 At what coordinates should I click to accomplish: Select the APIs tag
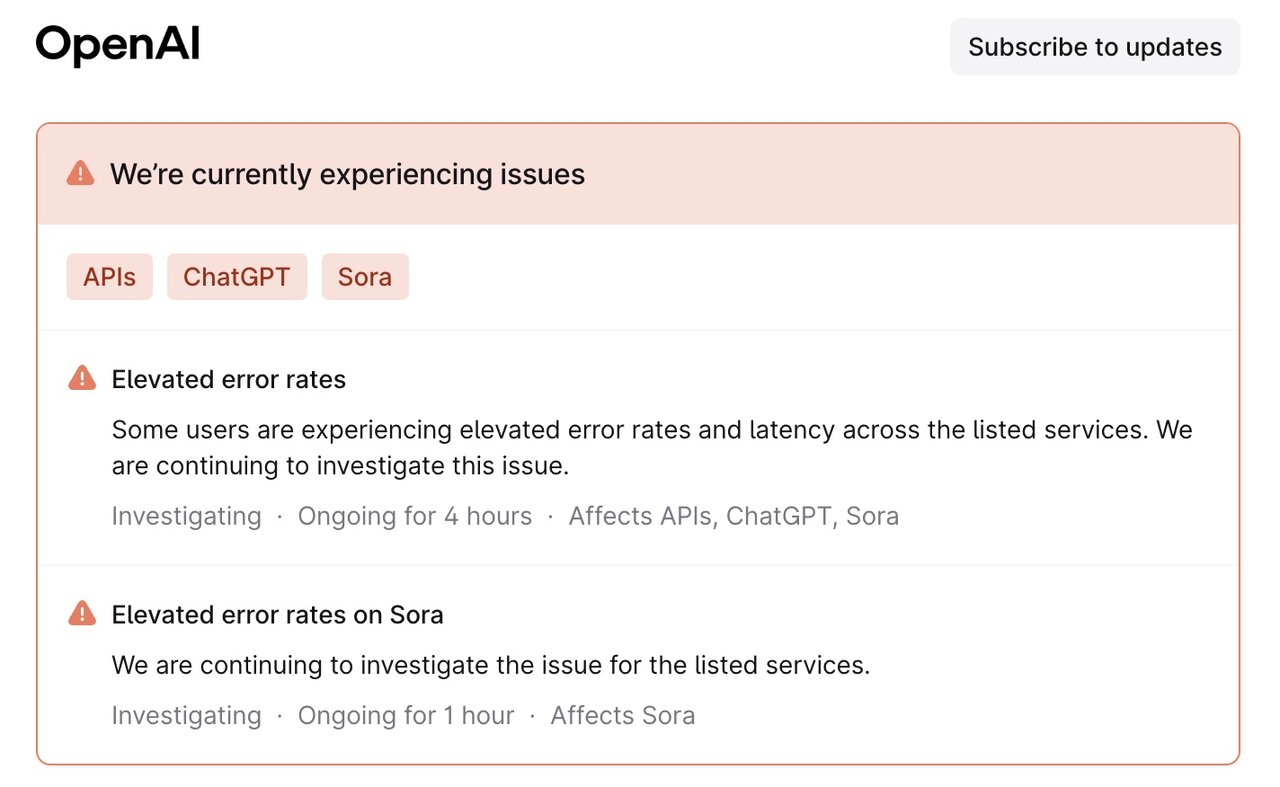tap(109, 277)
